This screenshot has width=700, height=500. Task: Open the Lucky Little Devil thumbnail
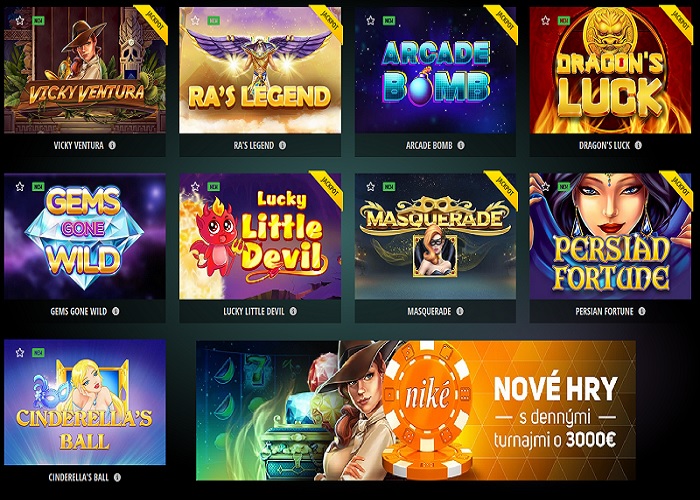[260, 236]
